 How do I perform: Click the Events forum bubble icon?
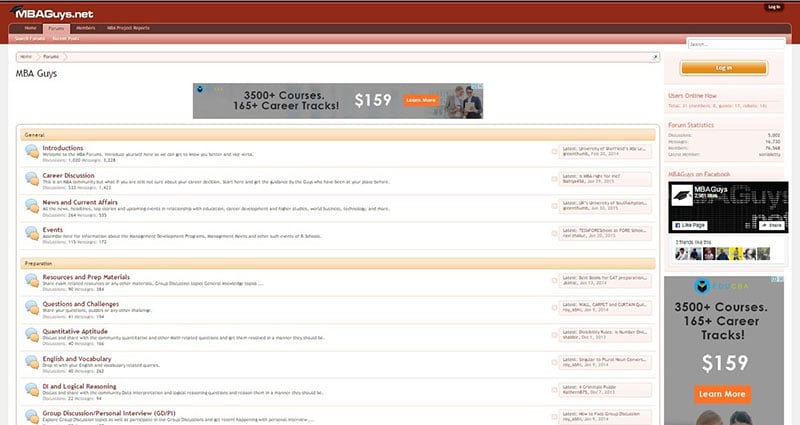click(32, 233)
